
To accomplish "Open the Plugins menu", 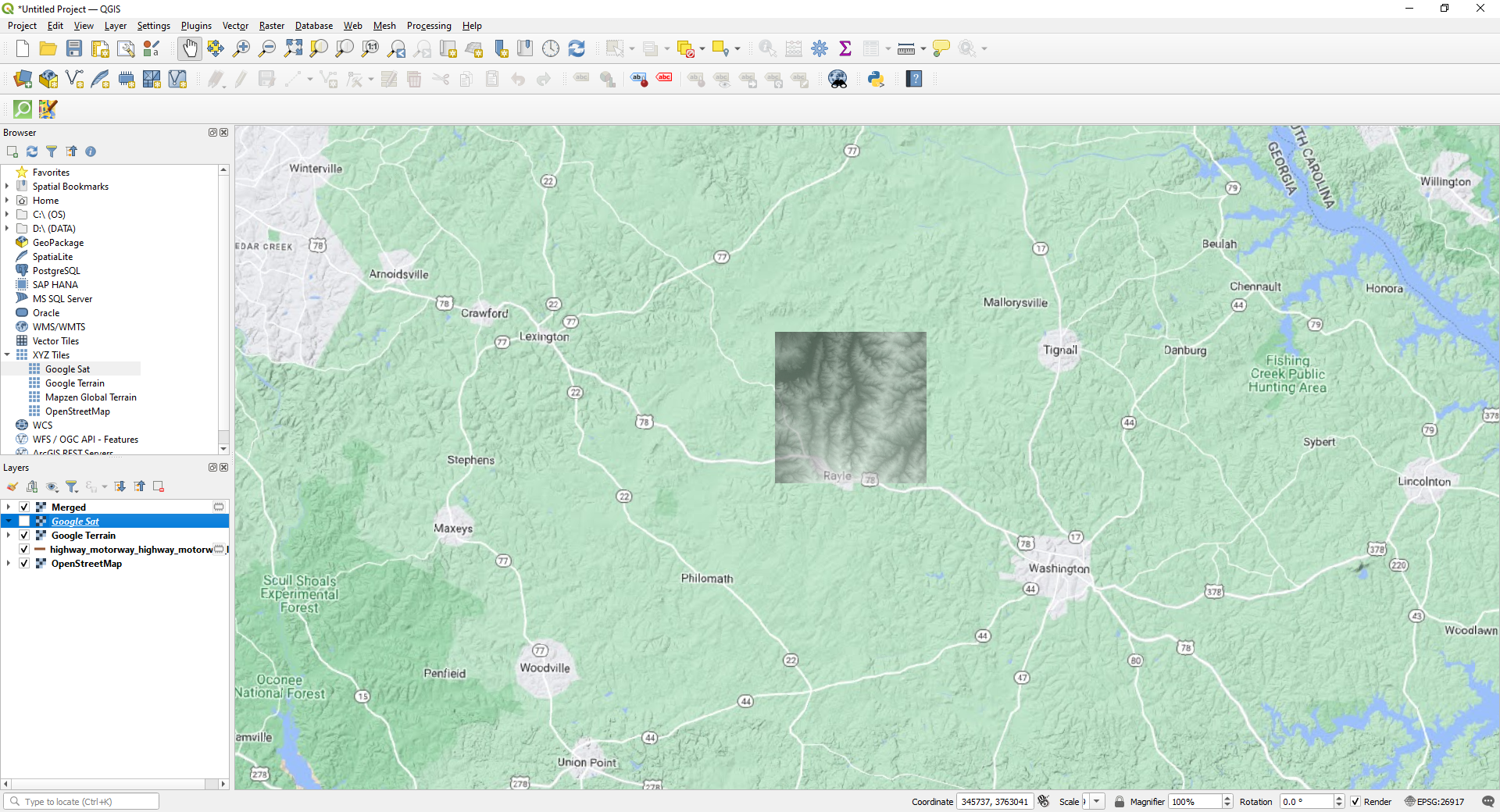I will (196, 26).
